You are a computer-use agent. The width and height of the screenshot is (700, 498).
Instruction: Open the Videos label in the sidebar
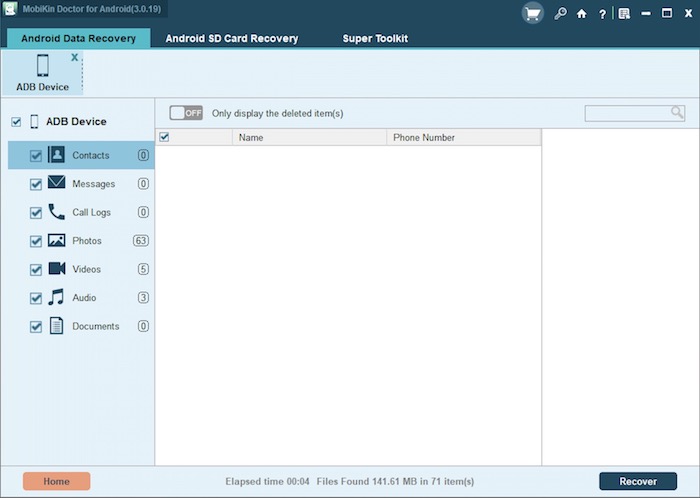[x=87, y=269]
